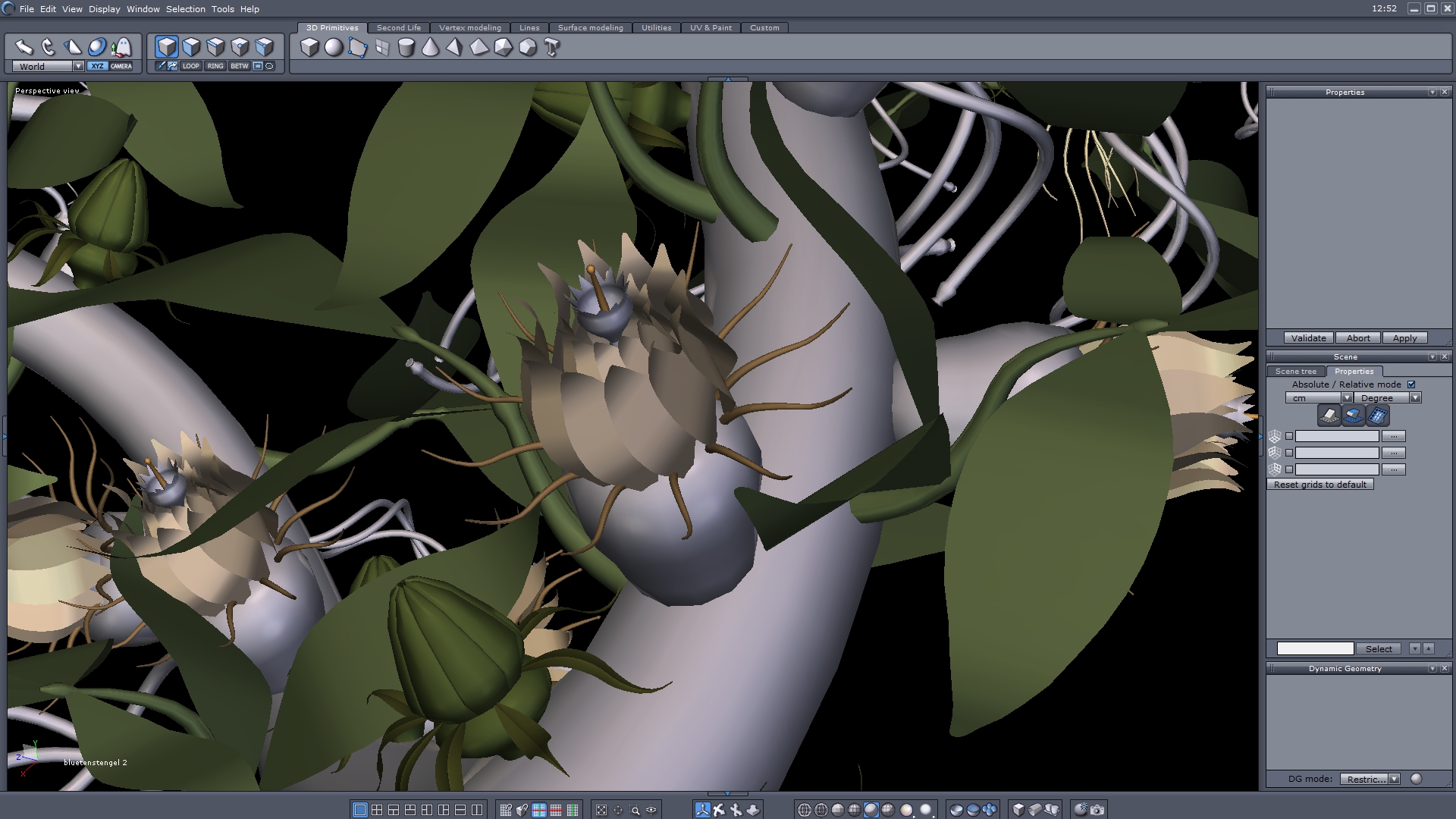Viewport: 1456px width, 819px height.
Task: Click the LOOP selection button
Action: coord(191,66)
